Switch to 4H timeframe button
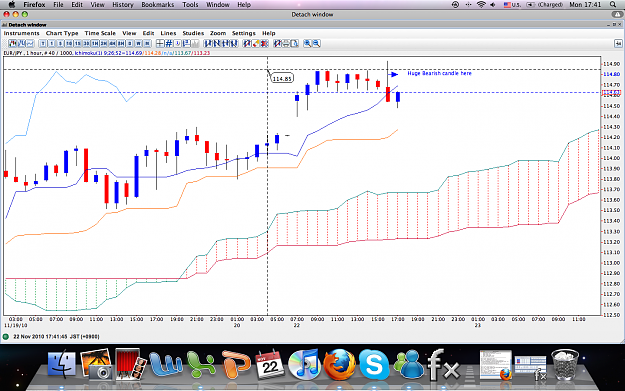 tap(112, 43)
